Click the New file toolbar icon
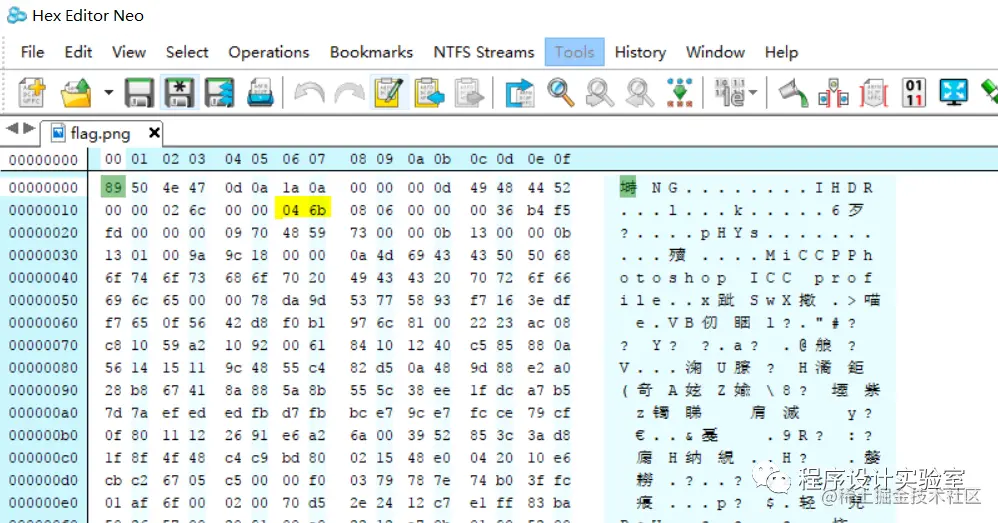The image size is (998, 523). pos(31,93)
